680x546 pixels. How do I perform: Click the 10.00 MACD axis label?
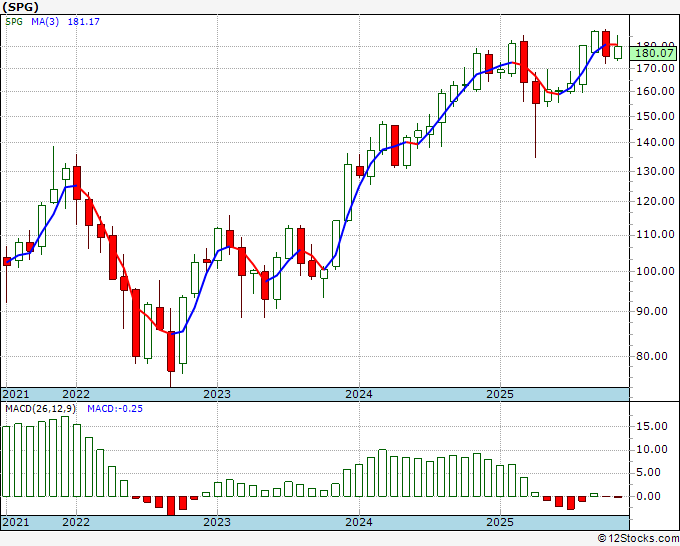[x=652, y=449]
